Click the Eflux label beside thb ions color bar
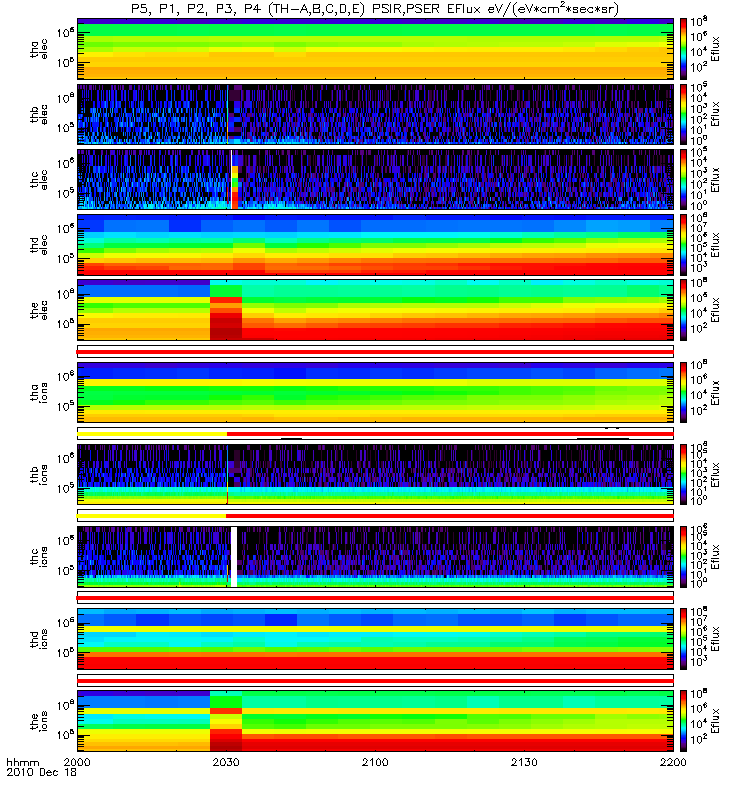The width and height of the screenshot is (750, 800). tap(715, 474)
